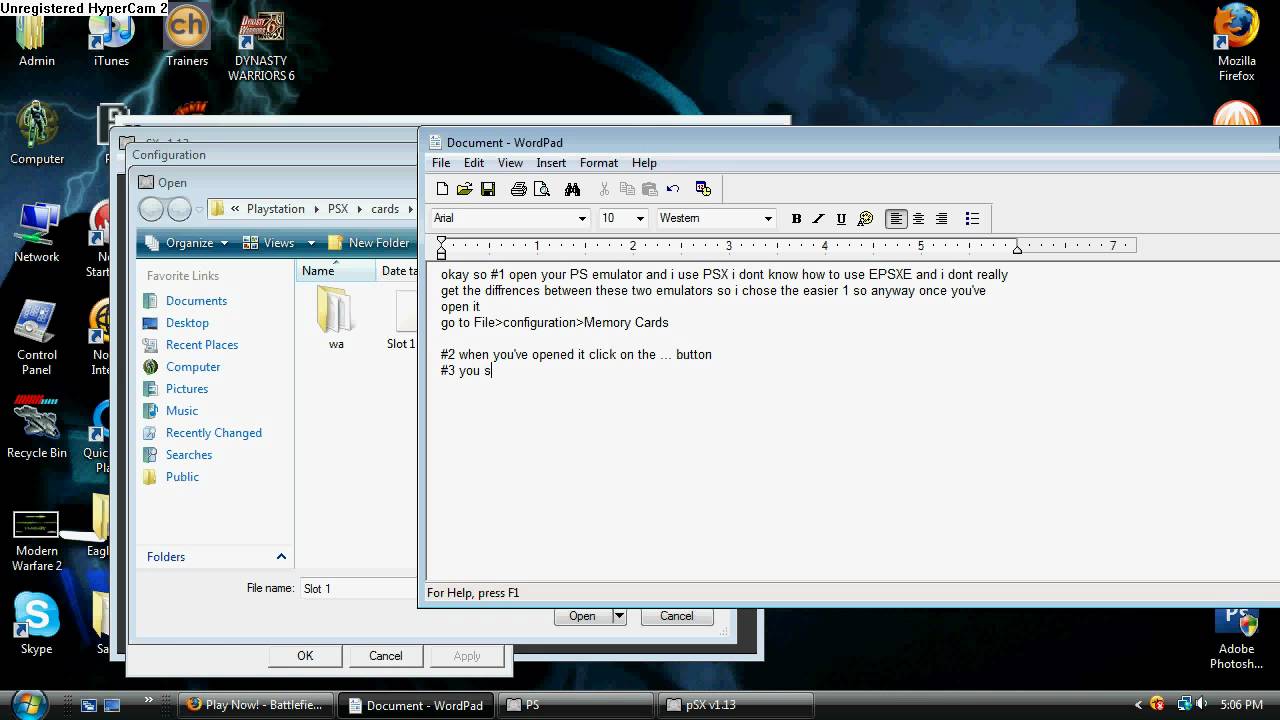Click the PSX breadcrumb in address bar
The height and width of the screenshot is (720, 1280).
[338, 209]
